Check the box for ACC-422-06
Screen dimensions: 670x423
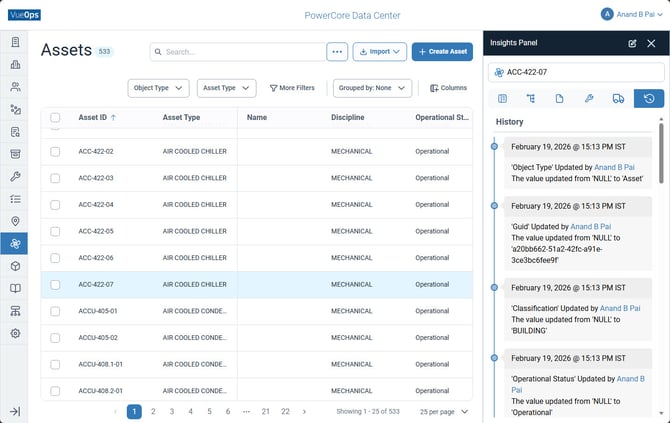click(55, 258)
